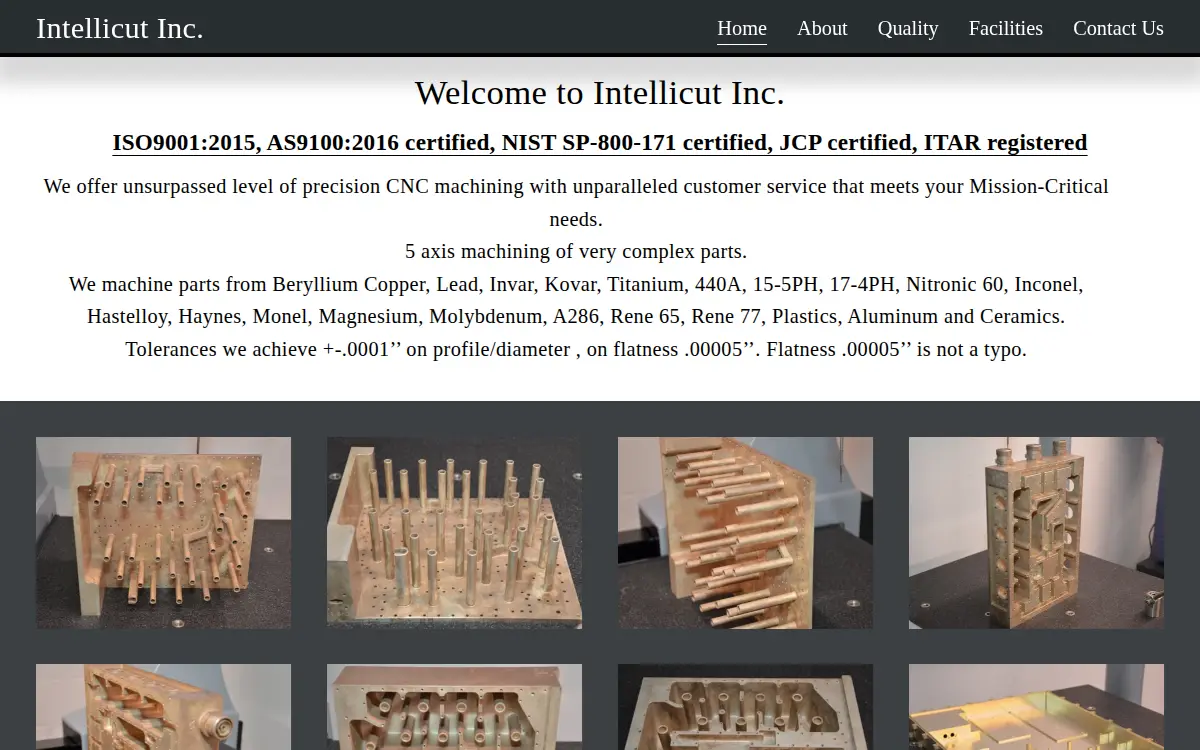View the second-row photo of yellow-gold flat part
This screenshot has width=1200, height=750.
1037,707
